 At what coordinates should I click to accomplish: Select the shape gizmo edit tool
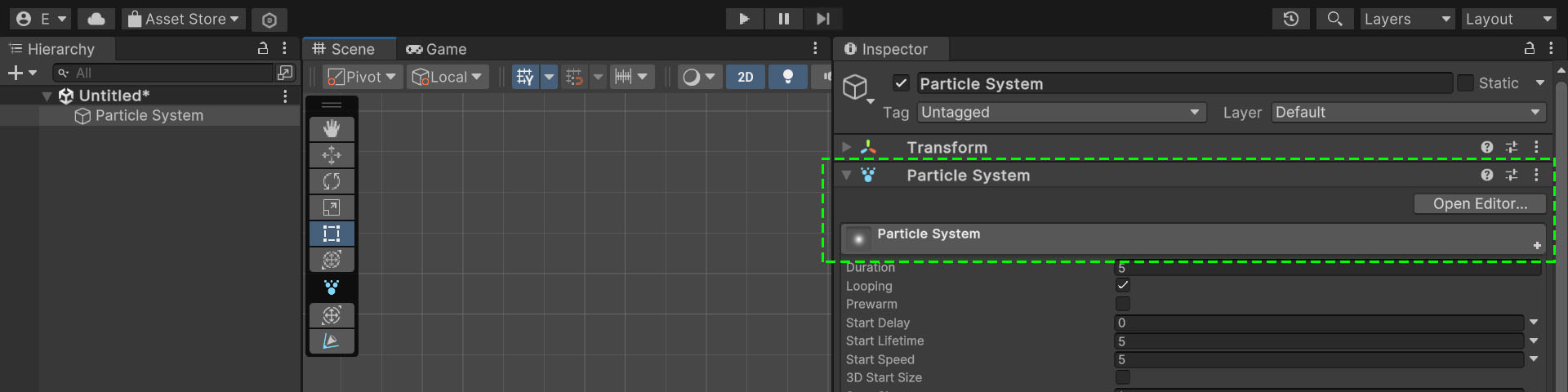[332, 315]
